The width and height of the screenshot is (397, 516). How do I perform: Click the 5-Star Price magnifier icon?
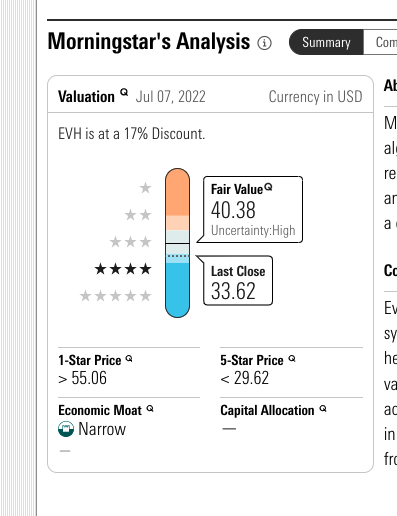(x=292, y=359)
